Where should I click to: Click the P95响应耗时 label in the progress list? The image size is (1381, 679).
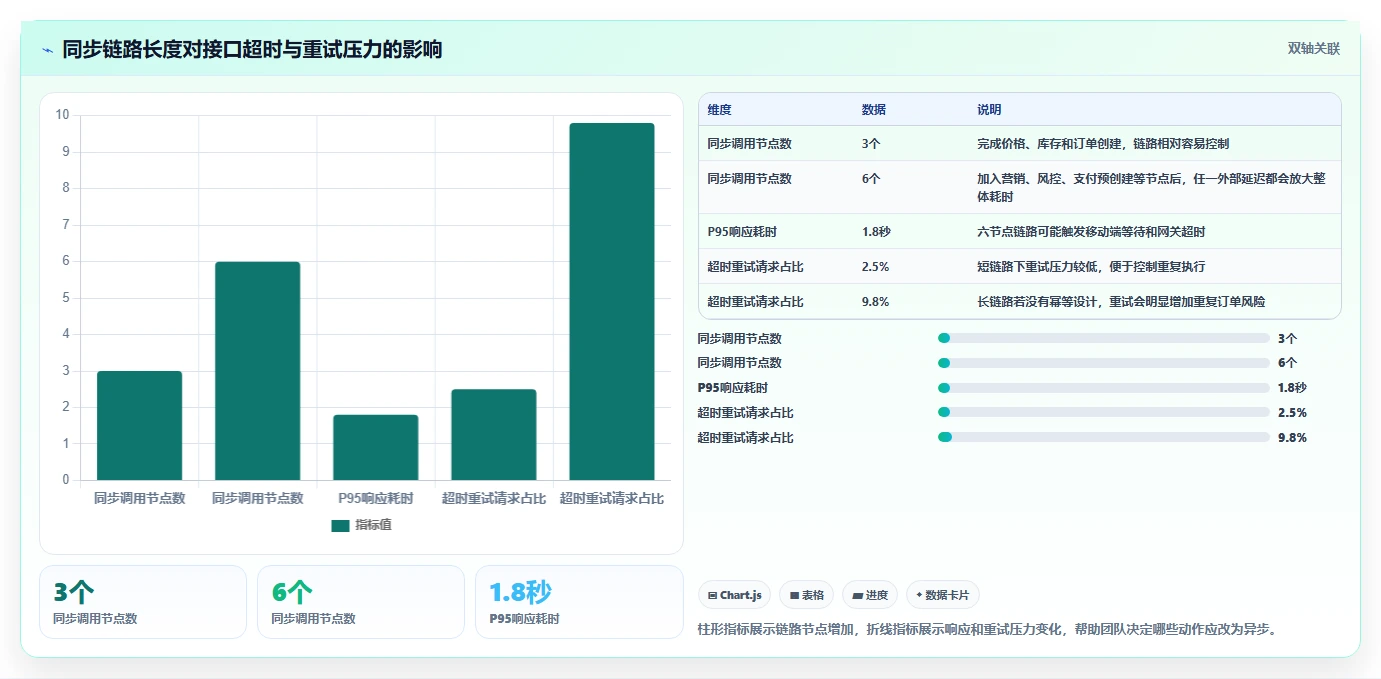[x=733, y=388]
